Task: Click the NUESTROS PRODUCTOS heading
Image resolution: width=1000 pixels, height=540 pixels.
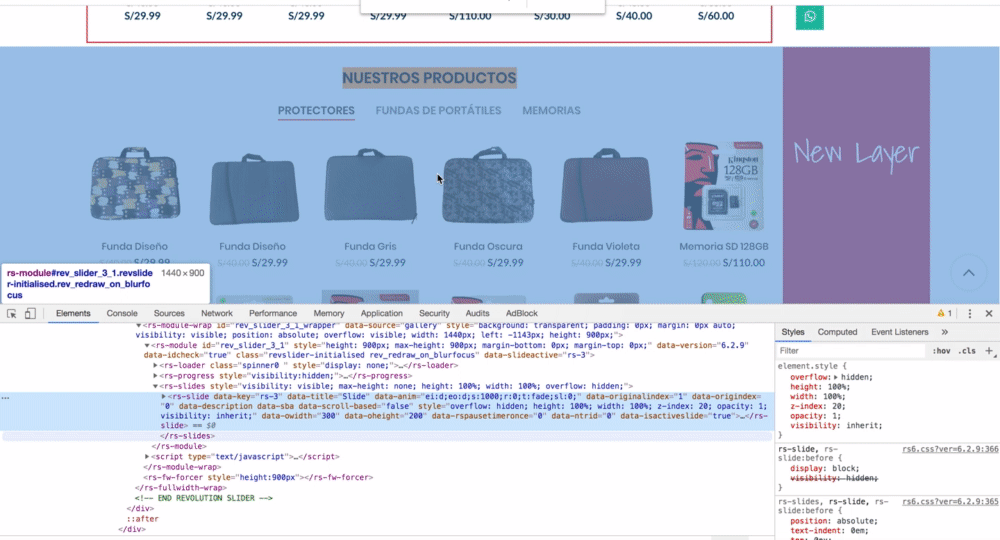Action: (x=429, y=78)
